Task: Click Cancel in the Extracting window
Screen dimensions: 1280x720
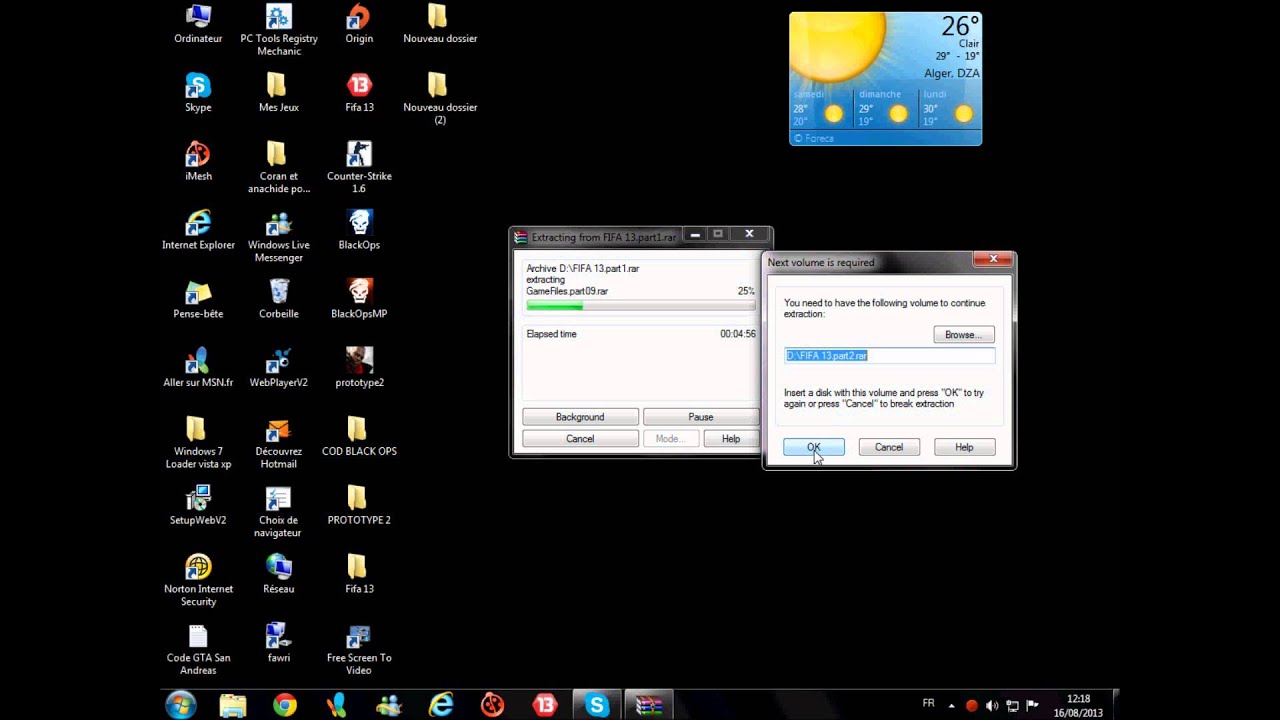Action: point(580,439)
